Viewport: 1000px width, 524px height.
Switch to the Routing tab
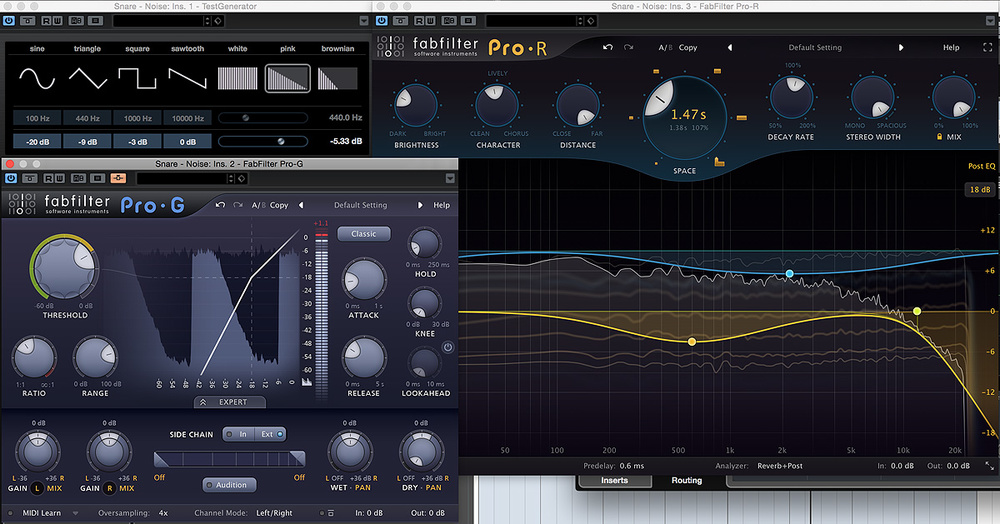click(686, 480)
